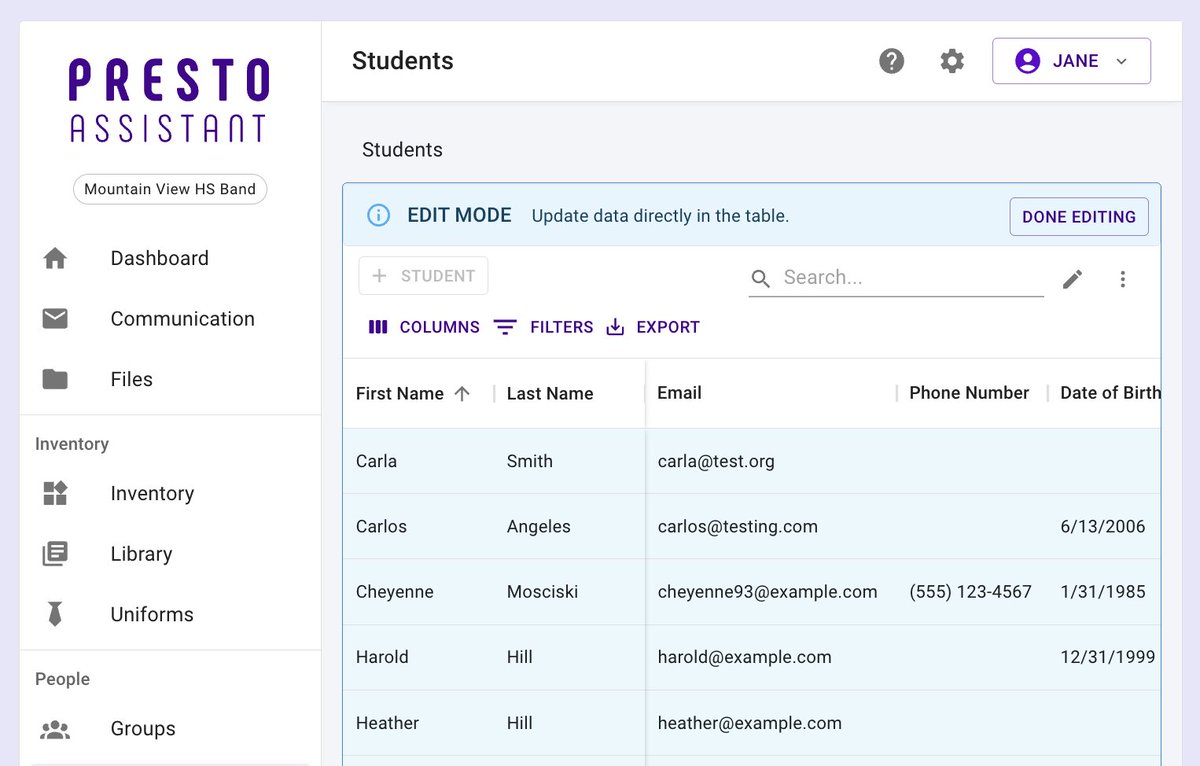The image size is (1200, 766).
Task: Click the Edit Mode info icon
Action: tap(378, 215)
